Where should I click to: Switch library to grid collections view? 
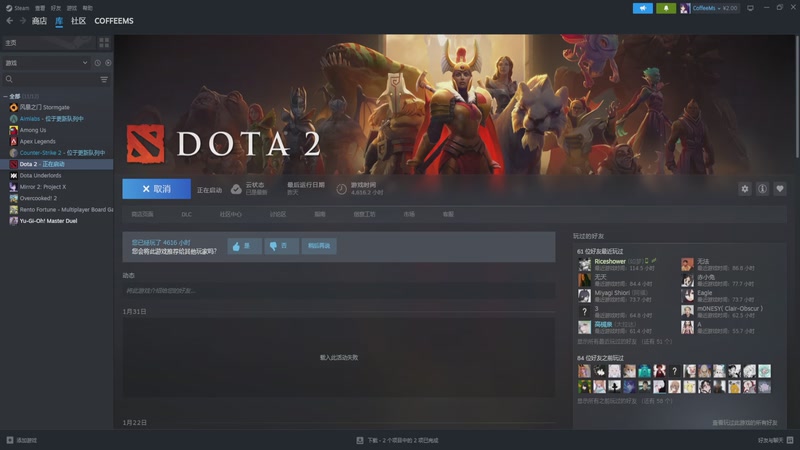(104, 43)
